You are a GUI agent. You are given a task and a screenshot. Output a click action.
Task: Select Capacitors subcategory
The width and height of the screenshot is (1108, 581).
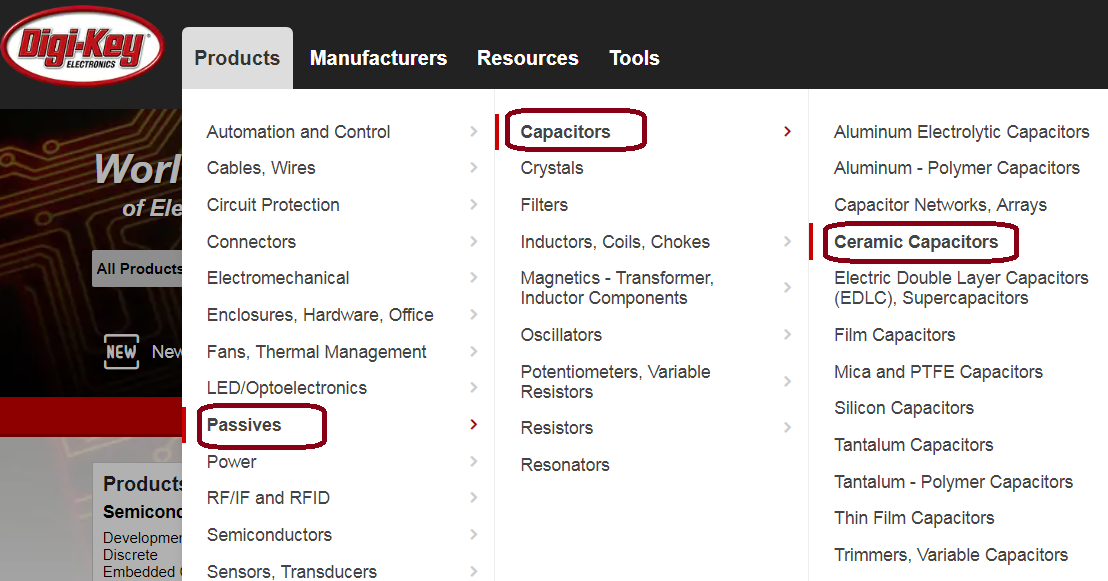tap(565, 131)
